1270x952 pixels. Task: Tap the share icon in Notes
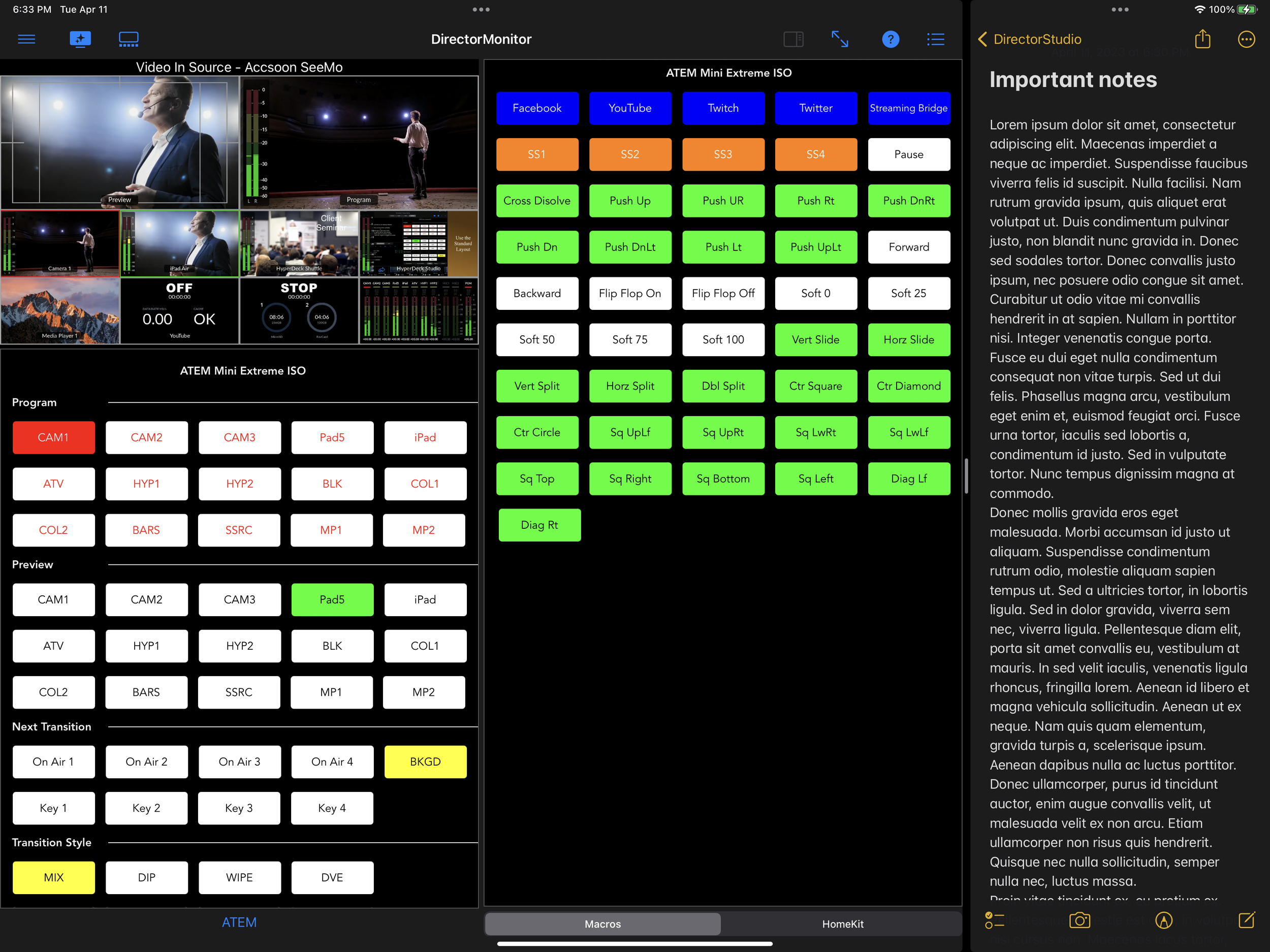(1202, 39)
